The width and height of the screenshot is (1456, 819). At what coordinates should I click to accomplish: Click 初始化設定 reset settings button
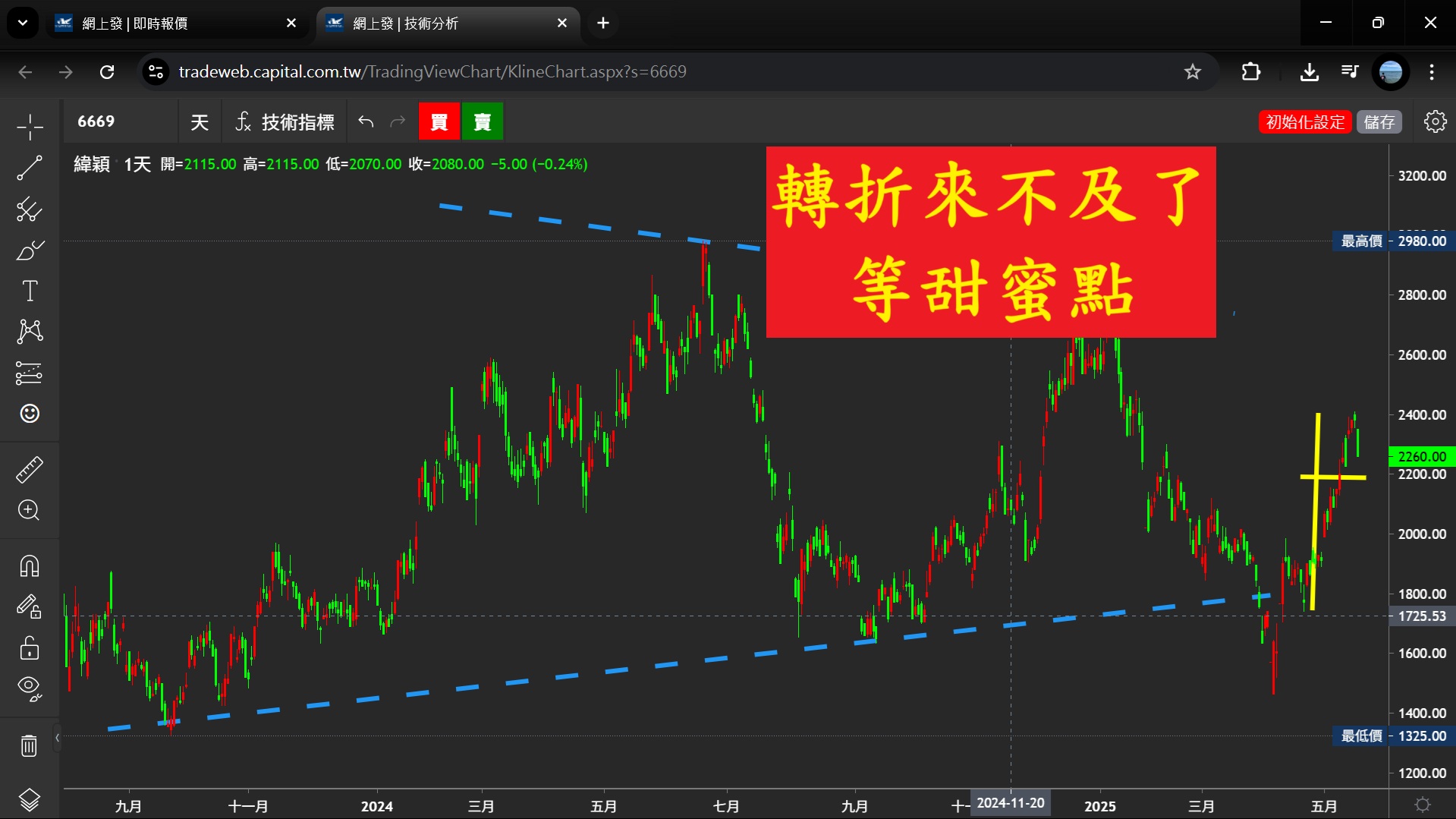click(1305, 121)
